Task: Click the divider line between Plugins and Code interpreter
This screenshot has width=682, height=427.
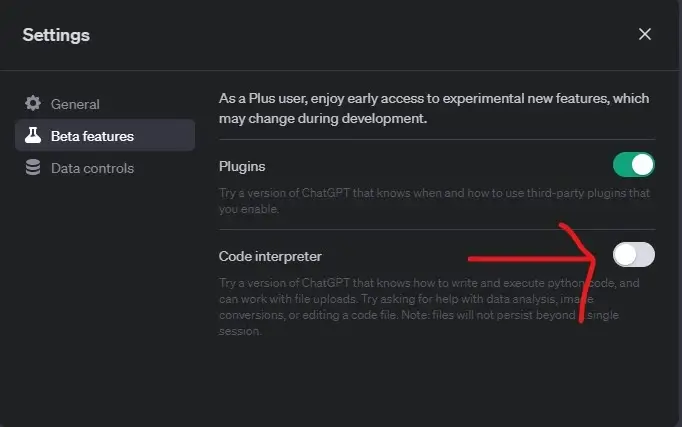Action: click(x=436, y=230)
